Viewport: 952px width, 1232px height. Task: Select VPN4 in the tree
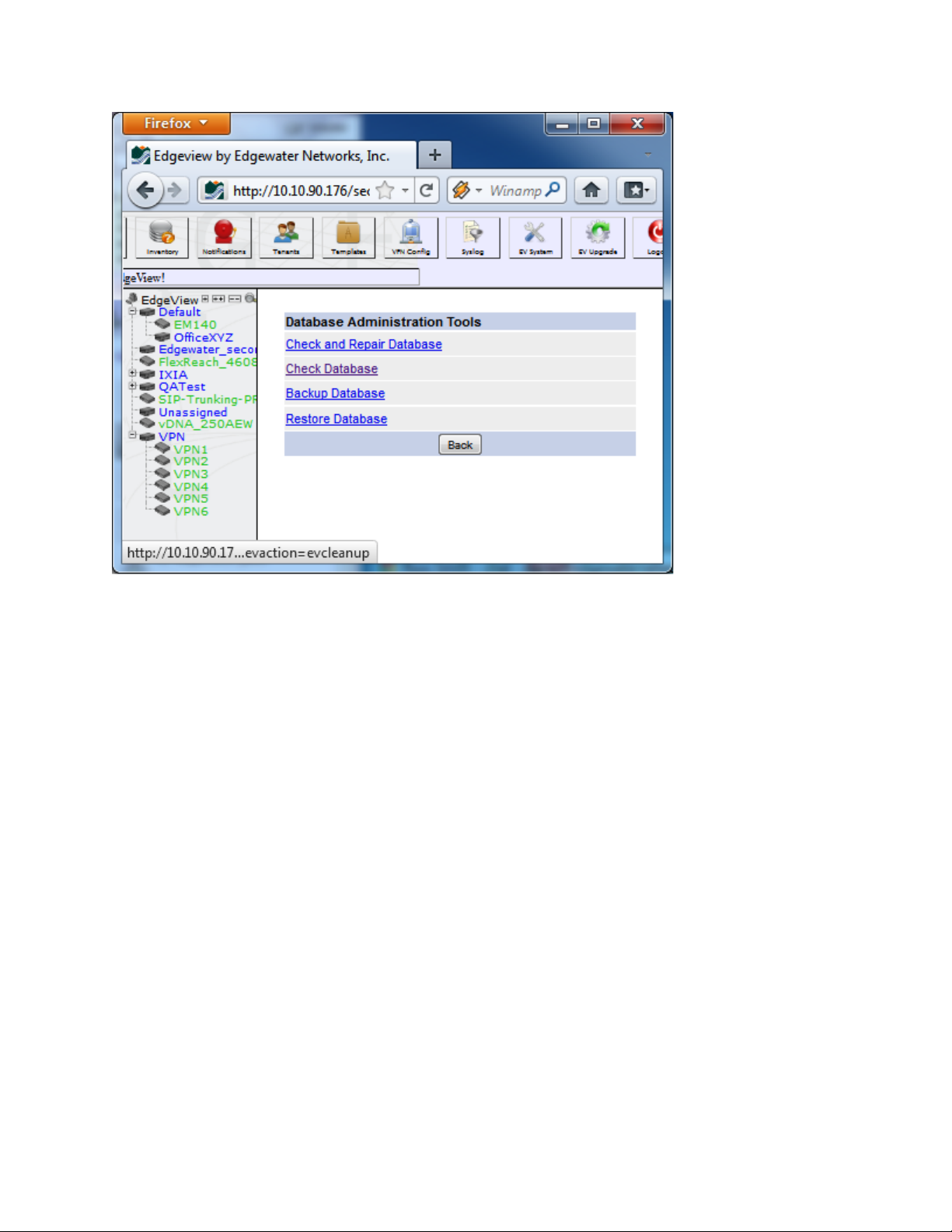coord(191,487)
